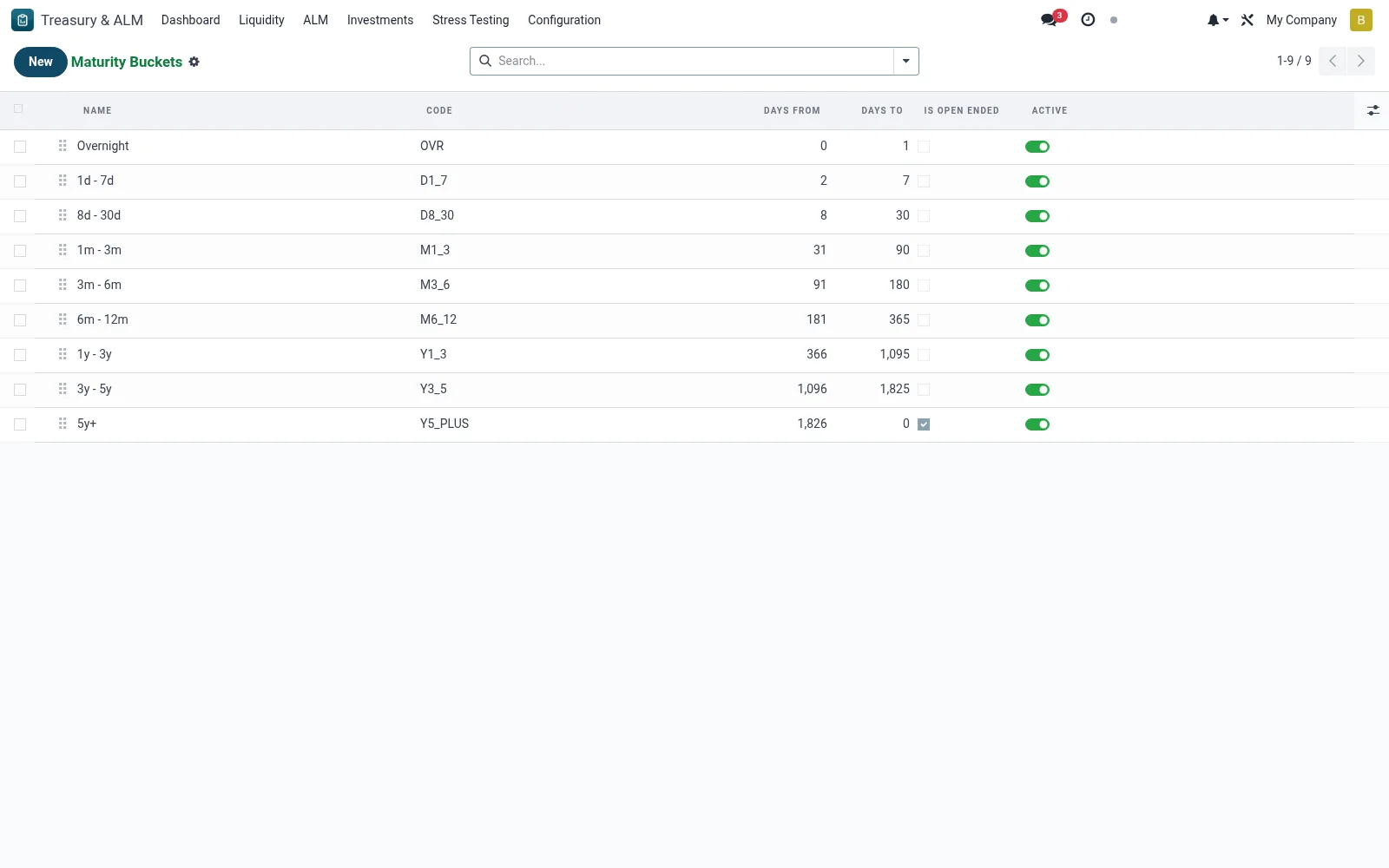Image resolution: width=1389 pixels, height=868 pixels.
Task: Open the 3y - 5y bucket name
Action: tap(95, 389)
